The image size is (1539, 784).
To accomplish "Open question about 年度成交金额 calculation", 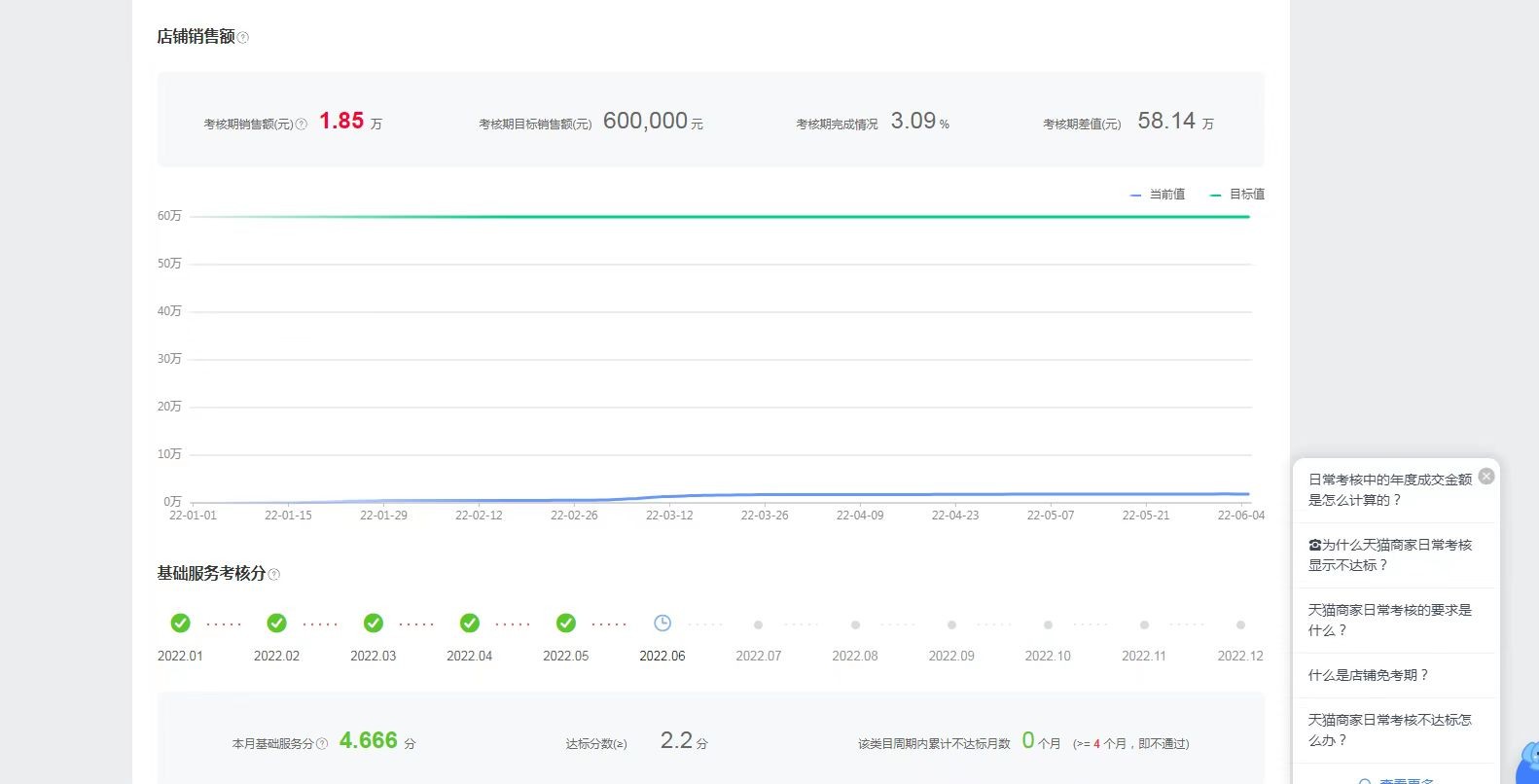I will point(1390,489).
